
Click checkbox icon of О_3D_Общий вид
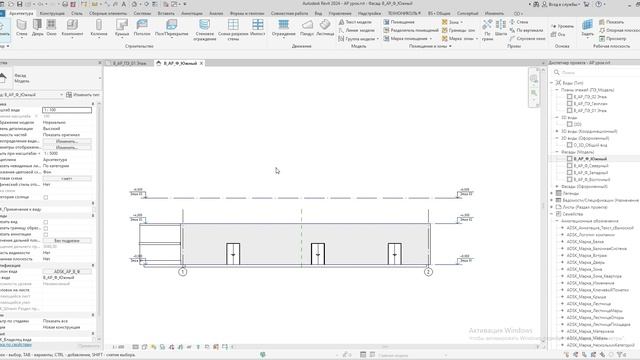tap(569, 145)
